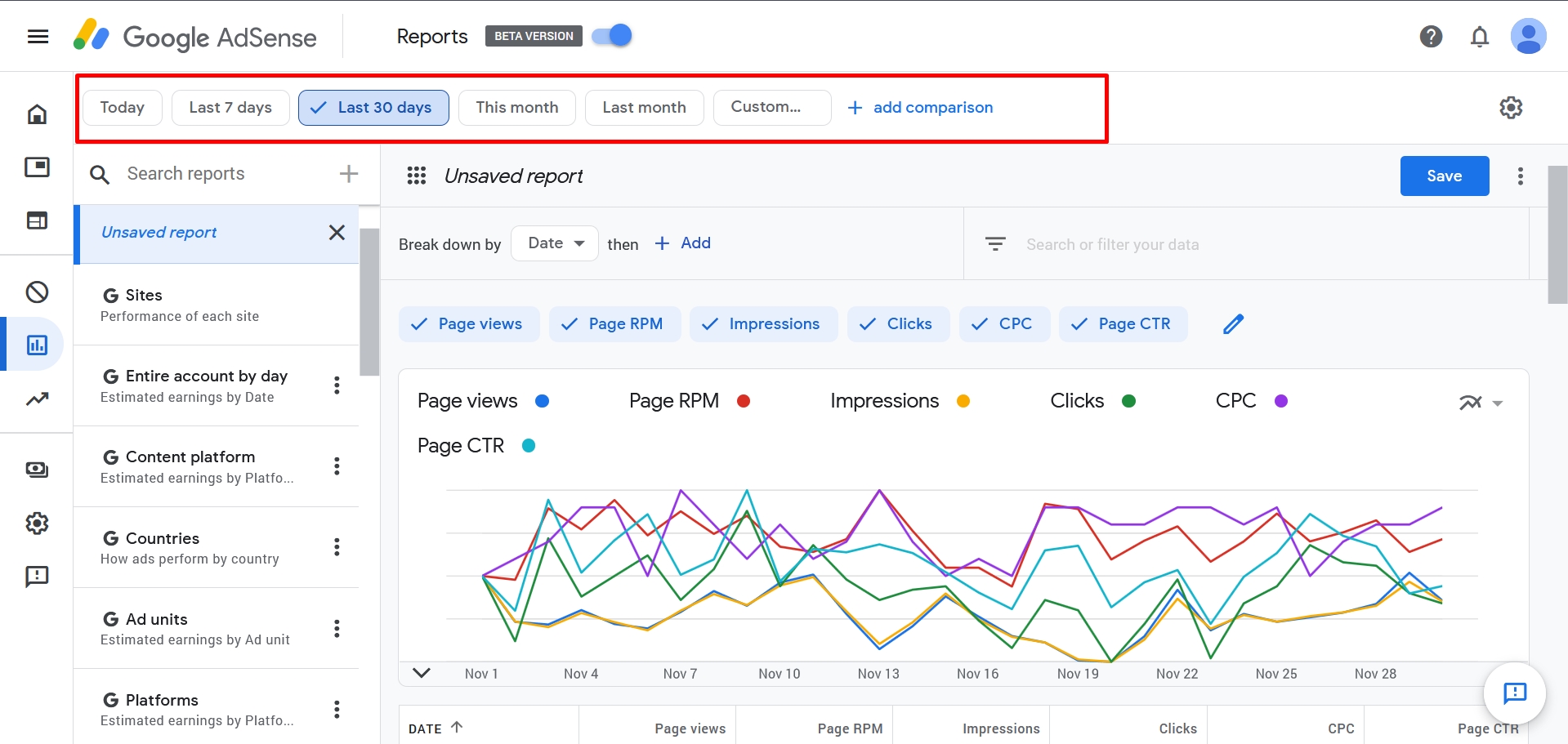Open the Date breakdown dropdown

pyautogui.click(x=555, y=243)
